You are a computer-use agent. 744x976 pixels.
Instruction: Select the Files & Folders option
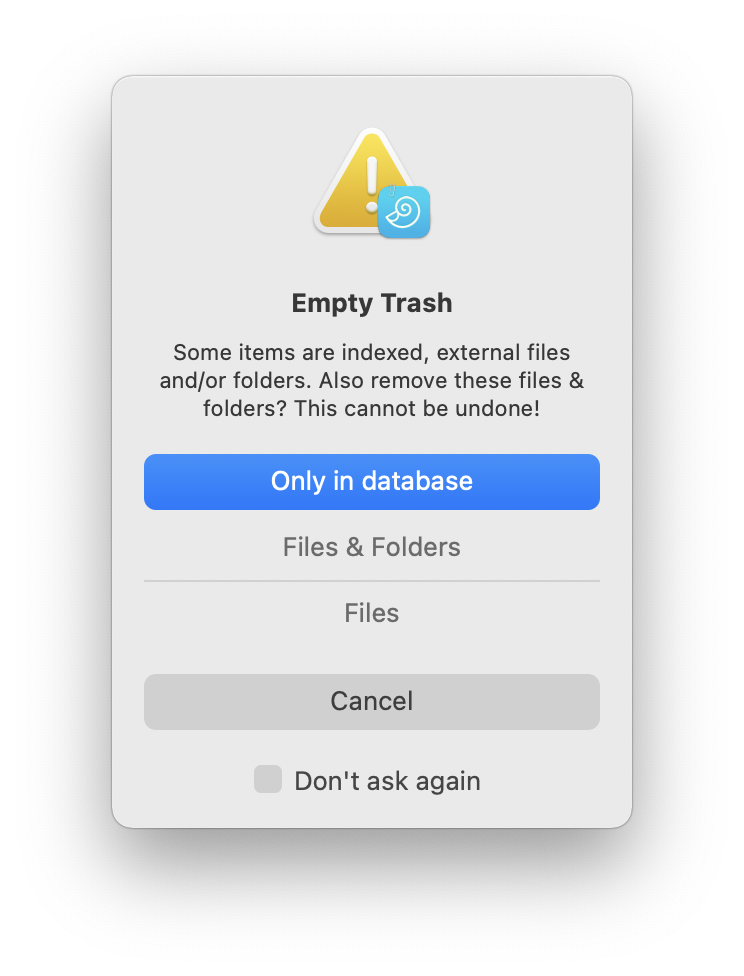coord(372,547)
